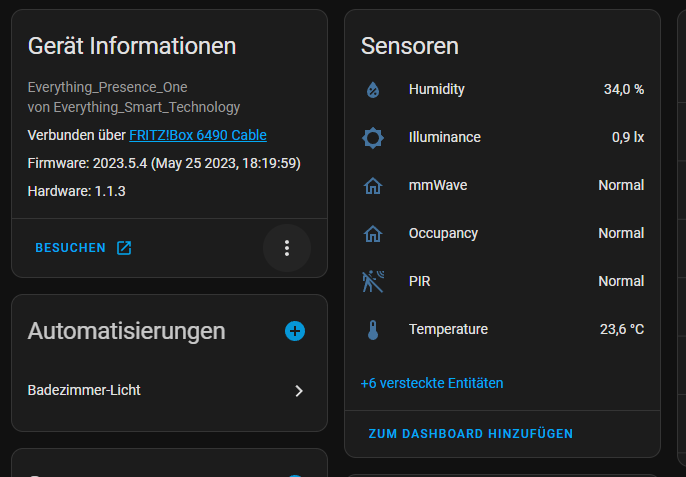Screen dimensions: 686x477
Task: Click the external link icon beside BESUCHEN
Action: tap(124, 248)
